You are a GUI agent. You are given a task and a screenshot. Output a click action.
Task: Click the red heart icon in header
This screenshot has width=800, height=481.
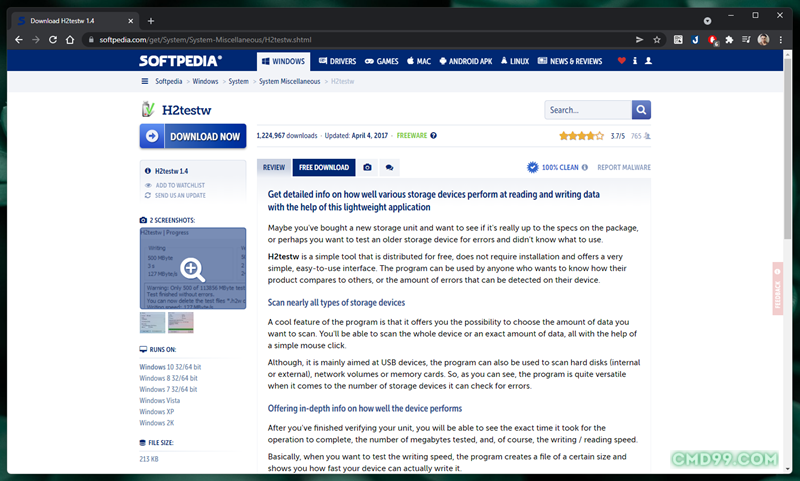pos(621,61)
